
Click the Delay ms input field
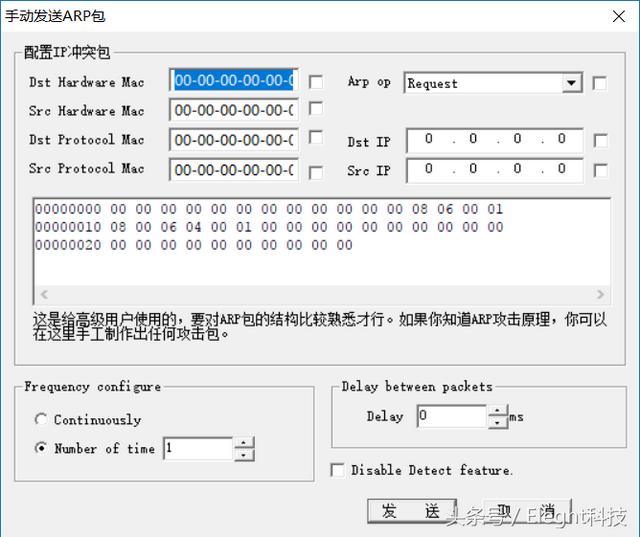click(x=453, y=416)
